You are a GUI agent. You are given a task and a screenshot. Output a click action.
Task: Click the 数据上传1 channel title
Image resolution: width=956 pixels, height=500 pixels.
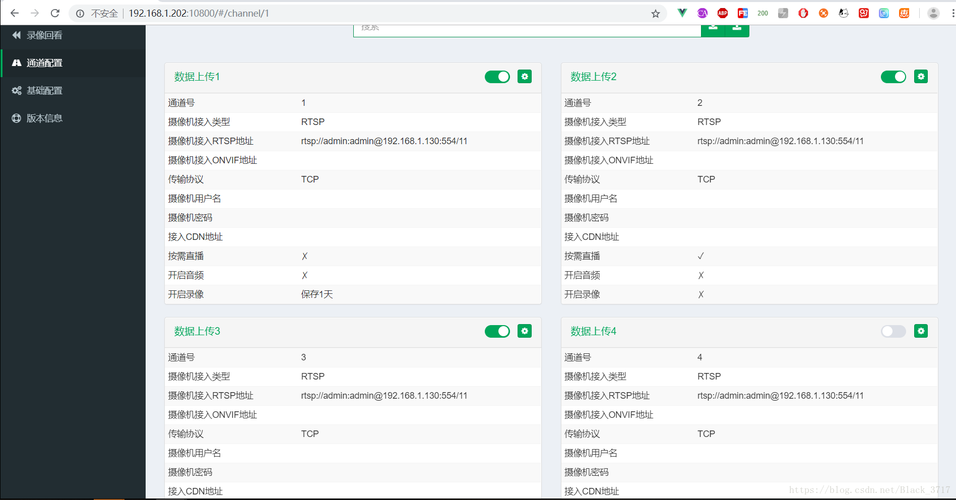(x=197, y=76)
